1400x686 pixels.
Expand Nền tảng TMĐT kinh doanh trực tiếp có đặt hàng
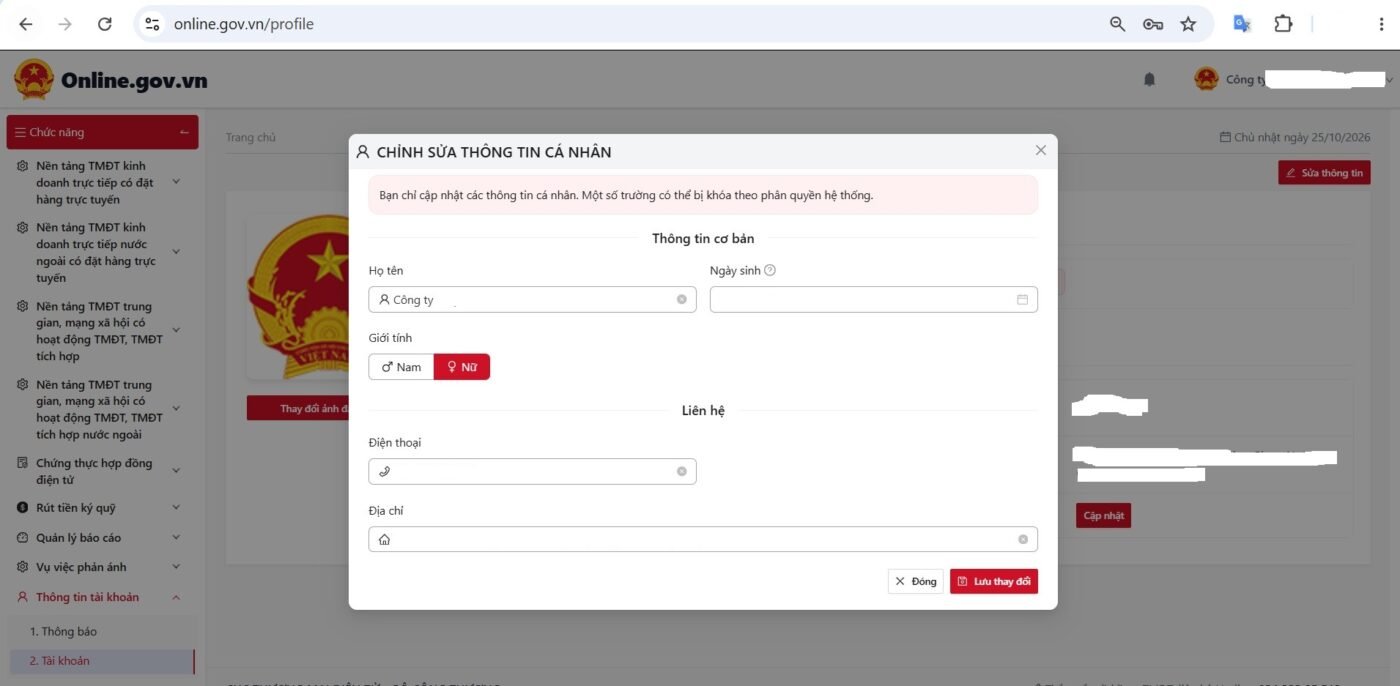point(100,183)
